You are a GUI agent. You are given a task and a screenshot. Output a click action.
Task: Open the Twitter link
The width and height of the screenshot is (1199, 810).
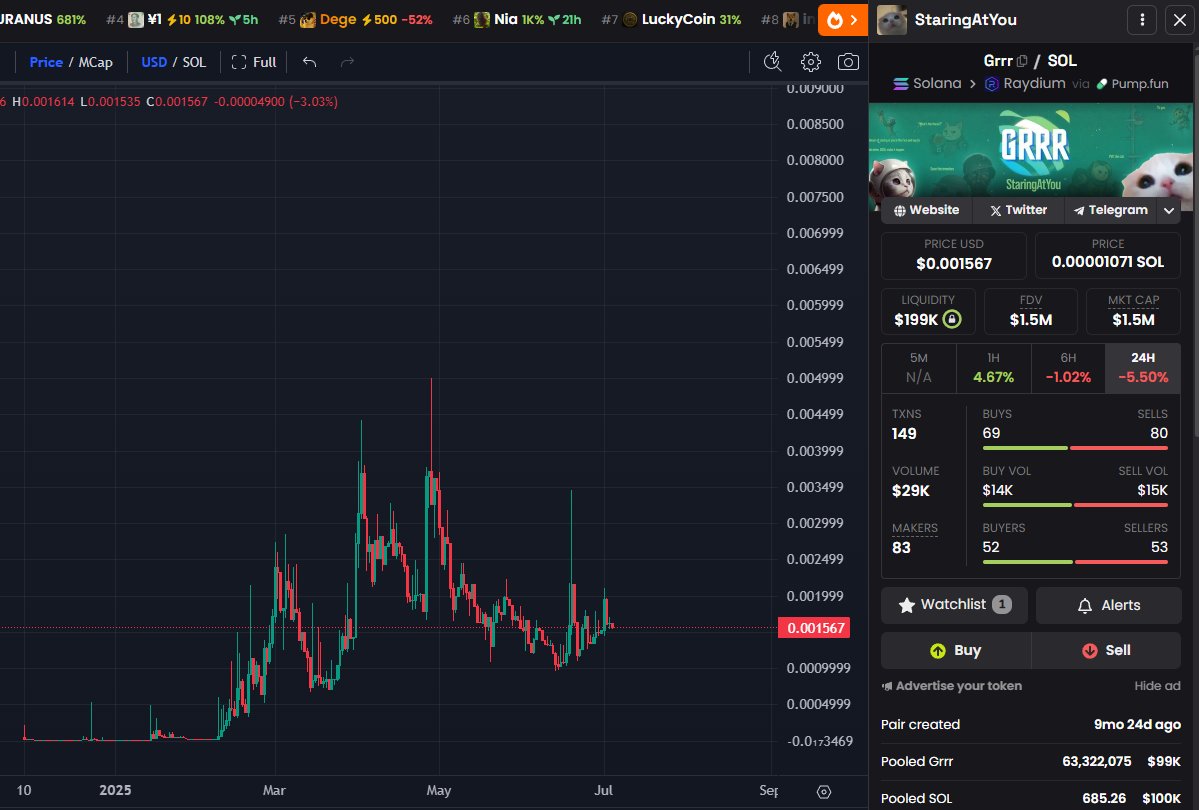pyautogui.click(x=1019, y=210)
